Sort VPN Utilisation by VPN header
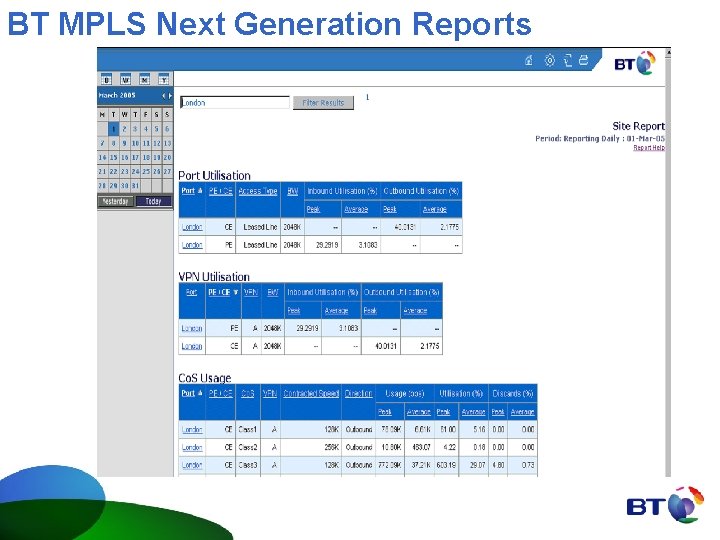The width and height of the screenshot is (720, 540). click(251, 292)
